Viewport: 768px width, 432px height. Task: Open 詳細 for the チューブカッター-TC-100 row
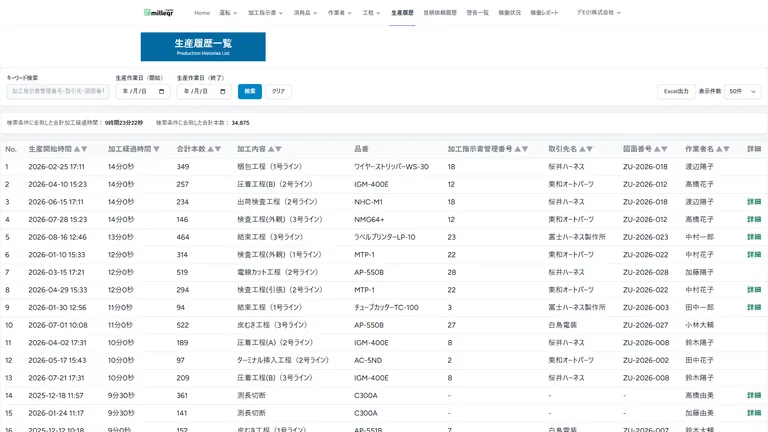pyautogui.click(x=754, y=308)
